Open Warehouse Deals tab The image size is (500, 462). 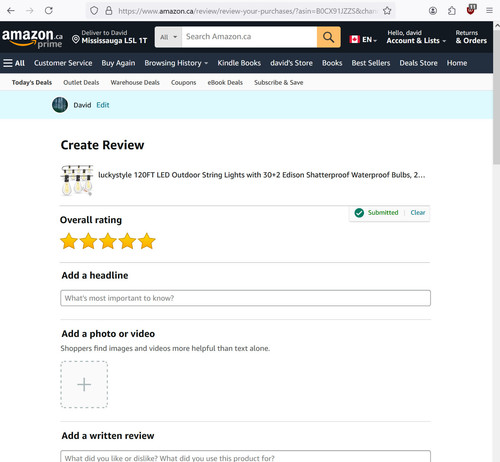pyautogui.click(x=135, y=82)
